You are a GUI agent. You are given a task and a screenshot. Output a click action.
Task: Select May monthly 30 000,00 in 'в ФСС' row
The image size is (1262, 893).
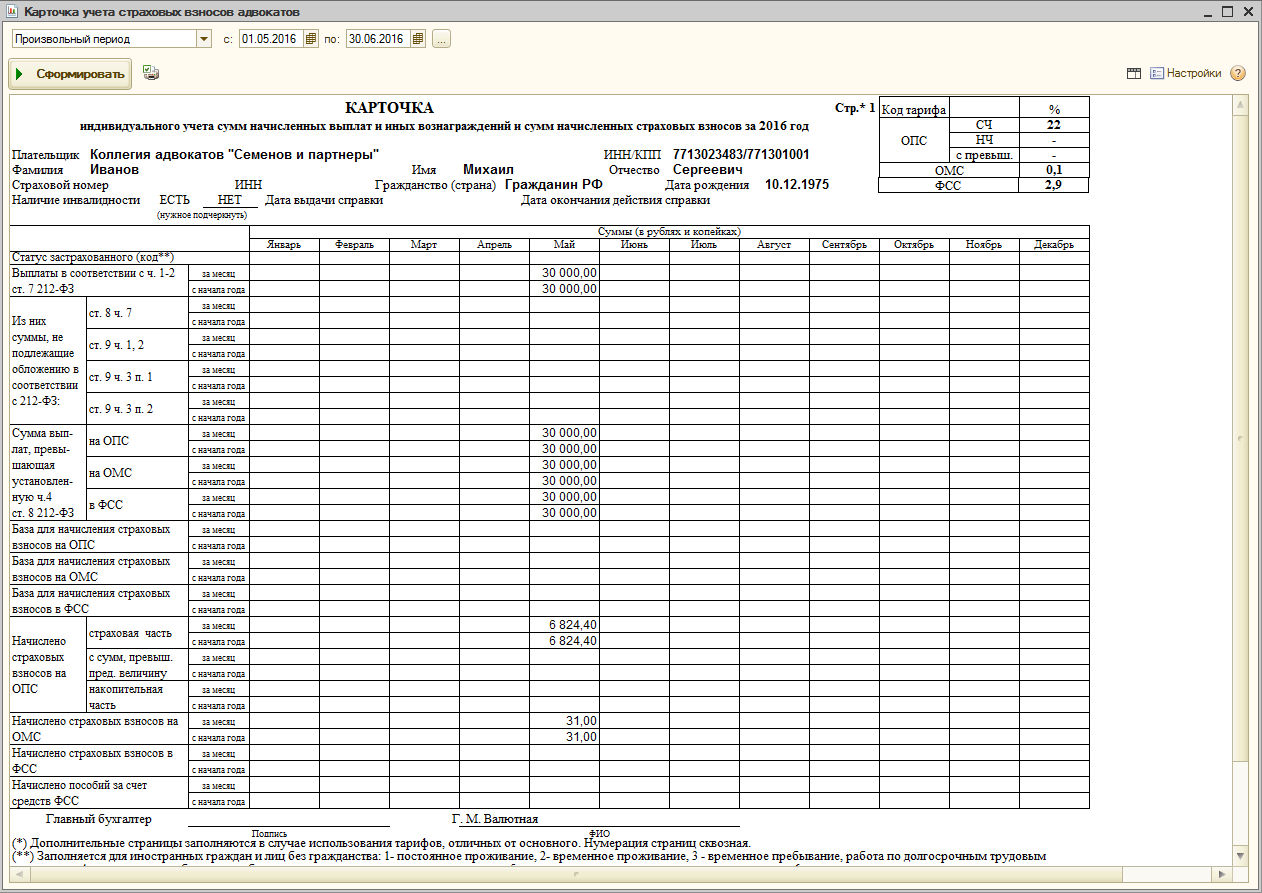[564, 496]
